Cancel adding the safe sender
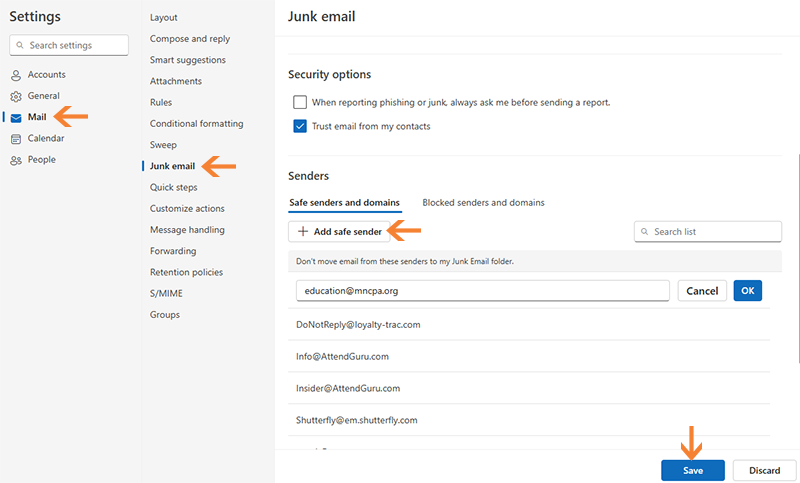The image size is (800, 483). pyautogui.click(x=702, y=291)
